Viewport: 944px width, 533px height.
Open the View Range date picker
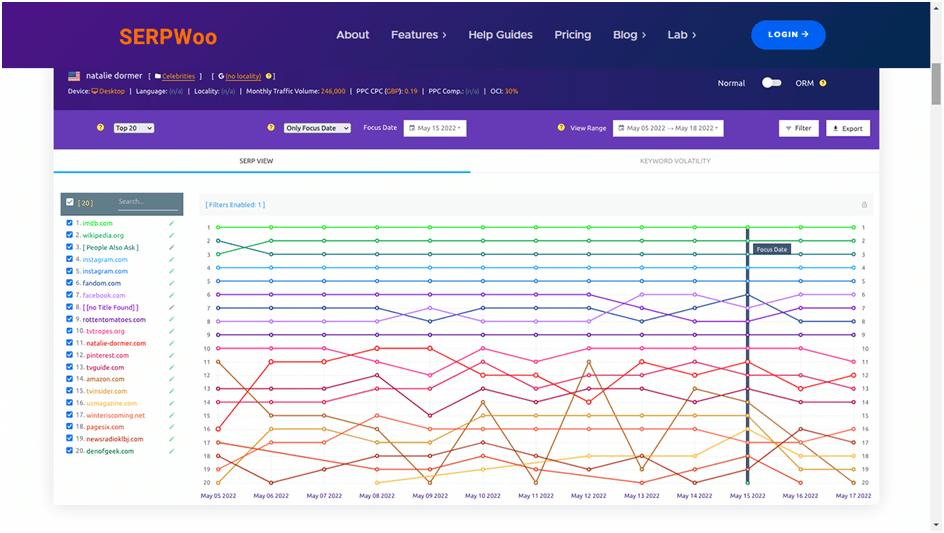pos(668,128)
